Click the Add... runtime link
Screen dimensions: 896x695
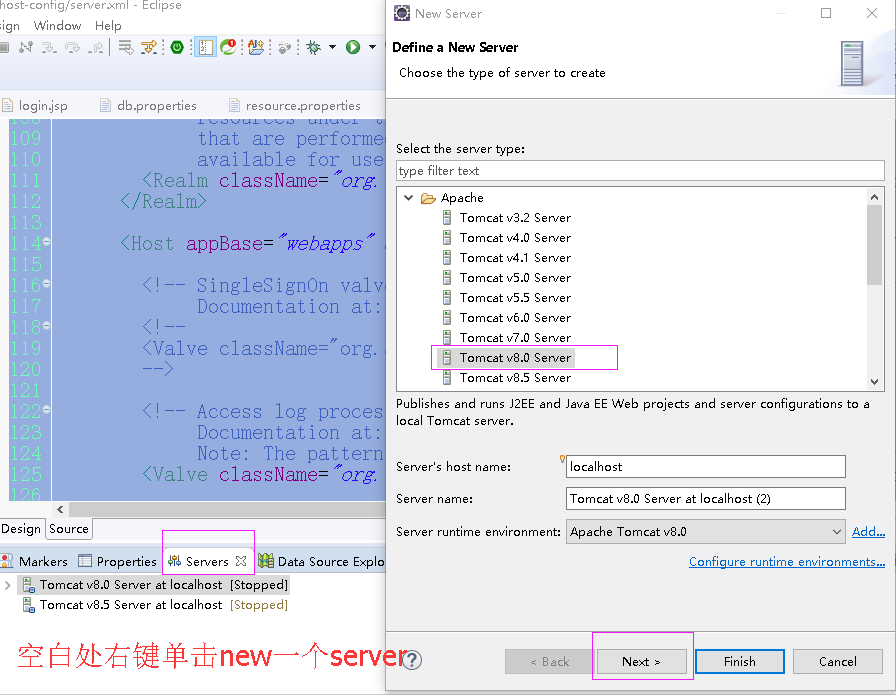868,532
